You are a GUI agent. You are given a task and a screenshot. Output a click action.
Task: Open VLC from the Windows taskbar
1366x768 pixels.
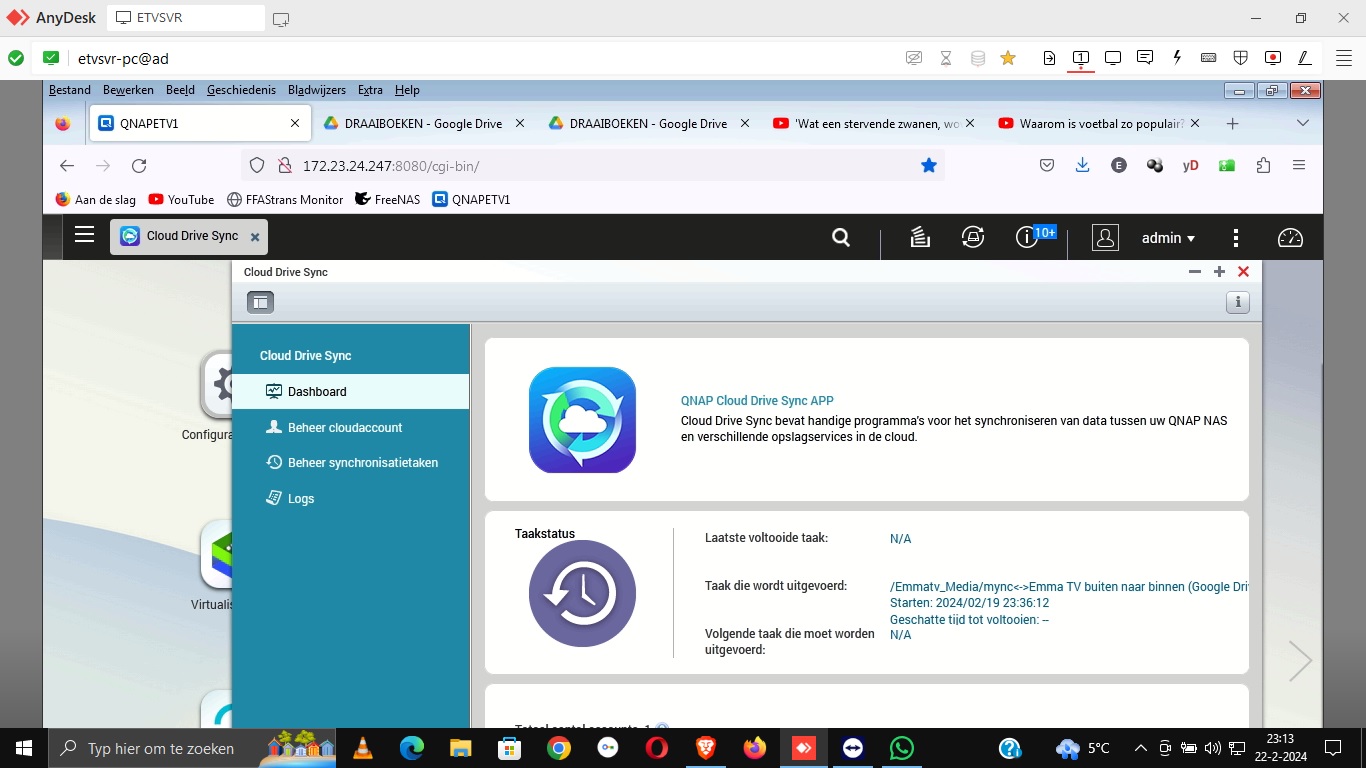363,748
